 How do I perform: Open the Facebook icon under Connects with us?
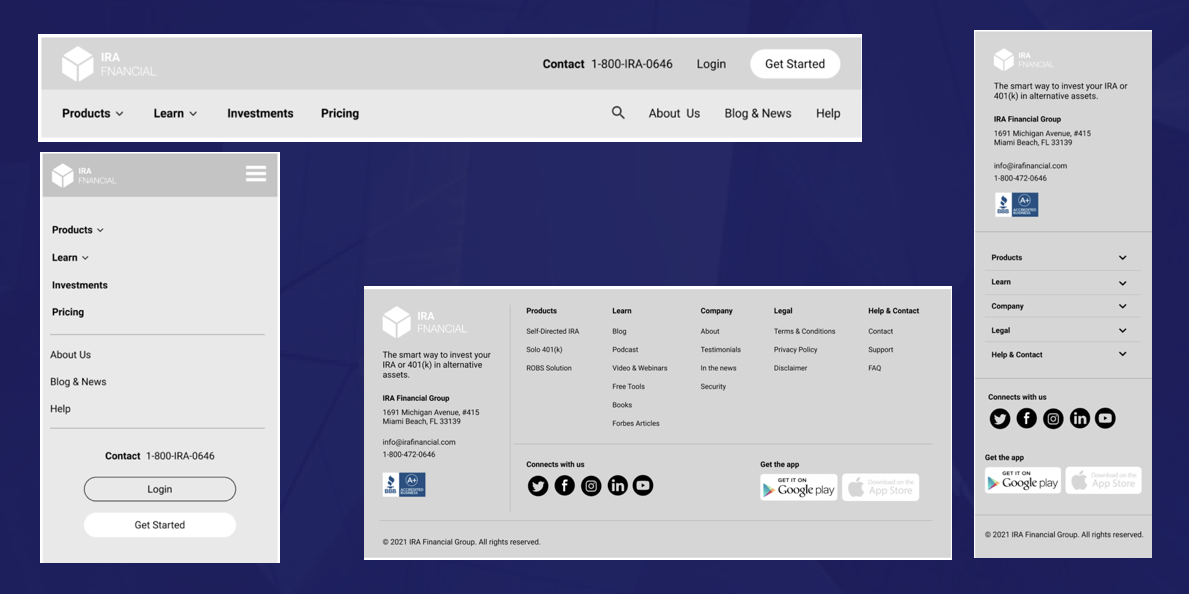pyautogui.click(x=564, y=485)
